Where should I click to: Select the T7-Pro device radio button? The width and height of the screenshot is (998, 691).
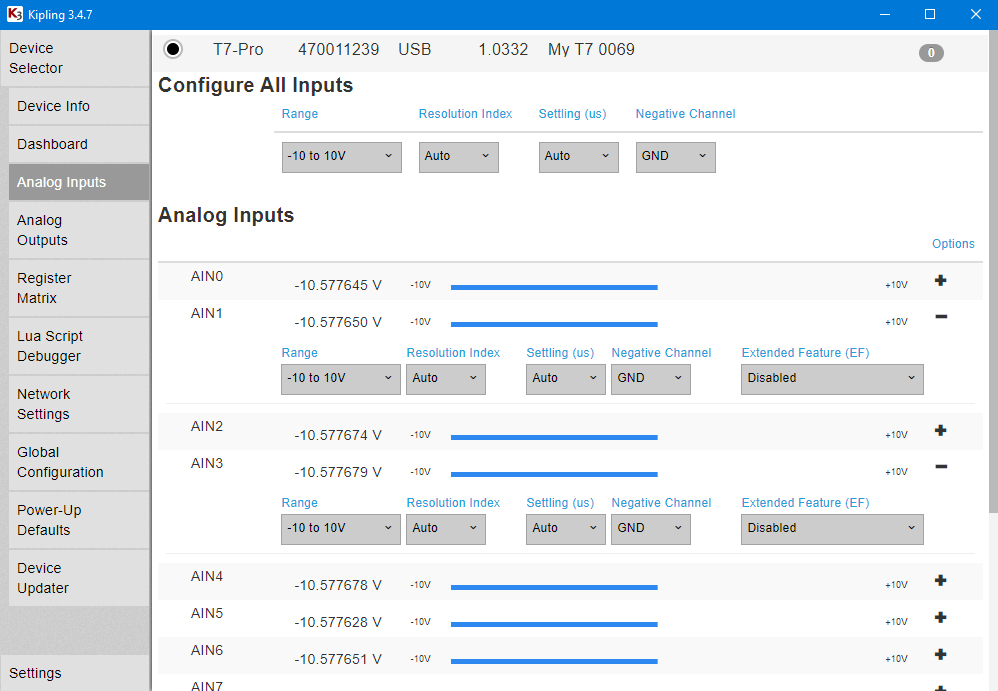point(173,49)
